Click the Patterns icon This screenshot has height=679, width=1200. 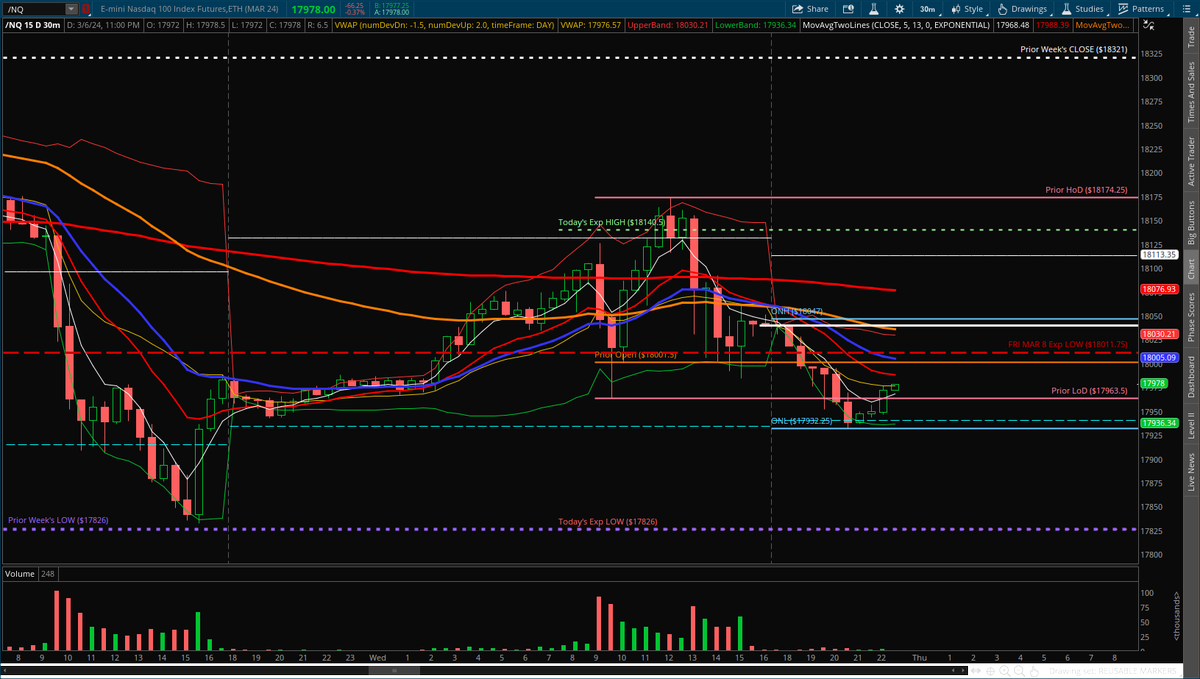1121,8
